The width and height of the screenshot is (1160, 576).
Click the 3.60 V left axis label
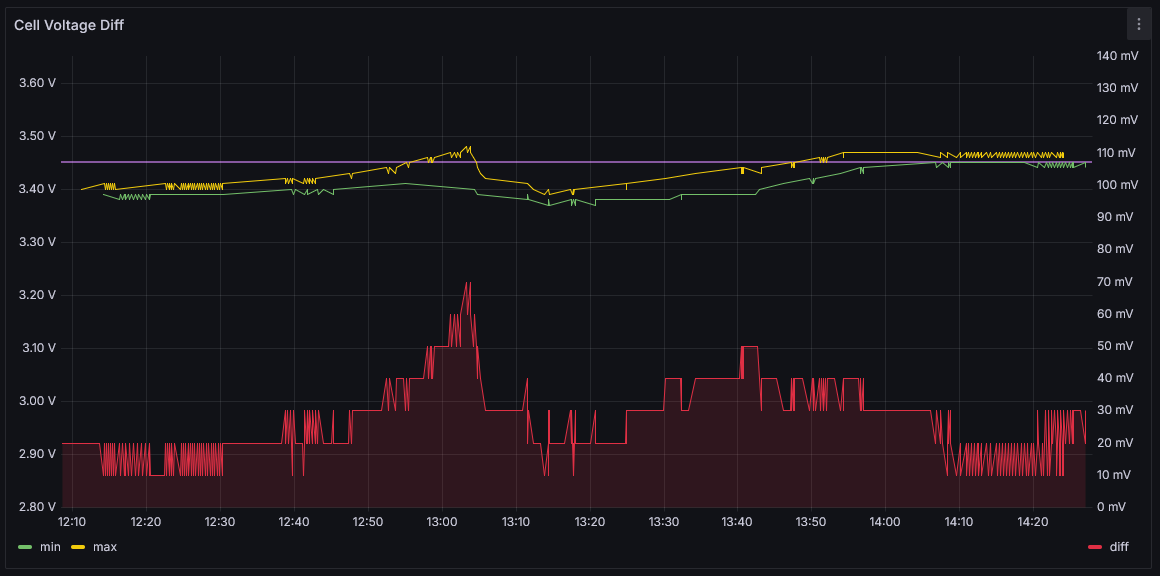coord(37,83)
